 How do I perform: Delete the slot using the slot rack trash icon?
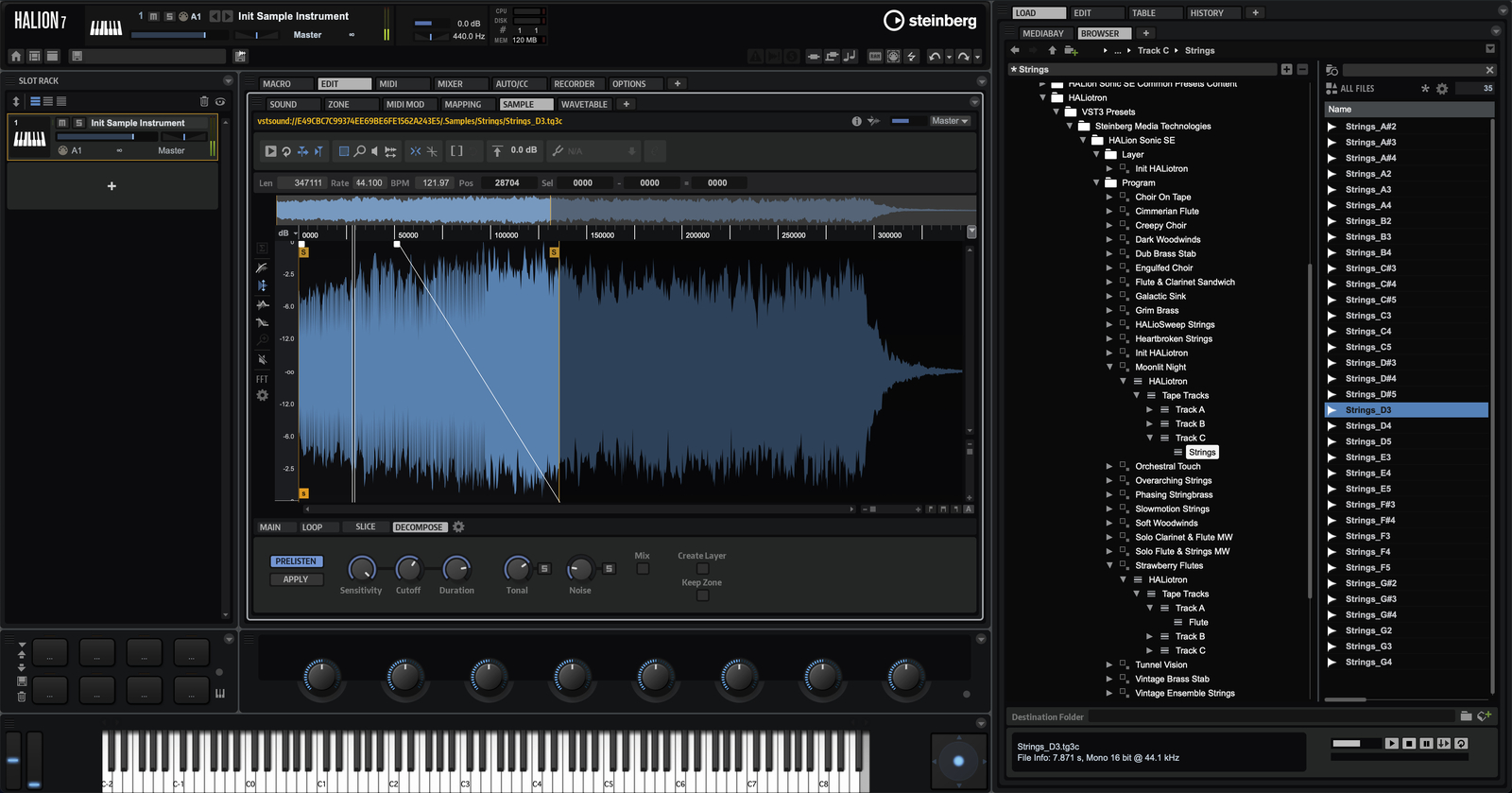(x=203, y=101)
